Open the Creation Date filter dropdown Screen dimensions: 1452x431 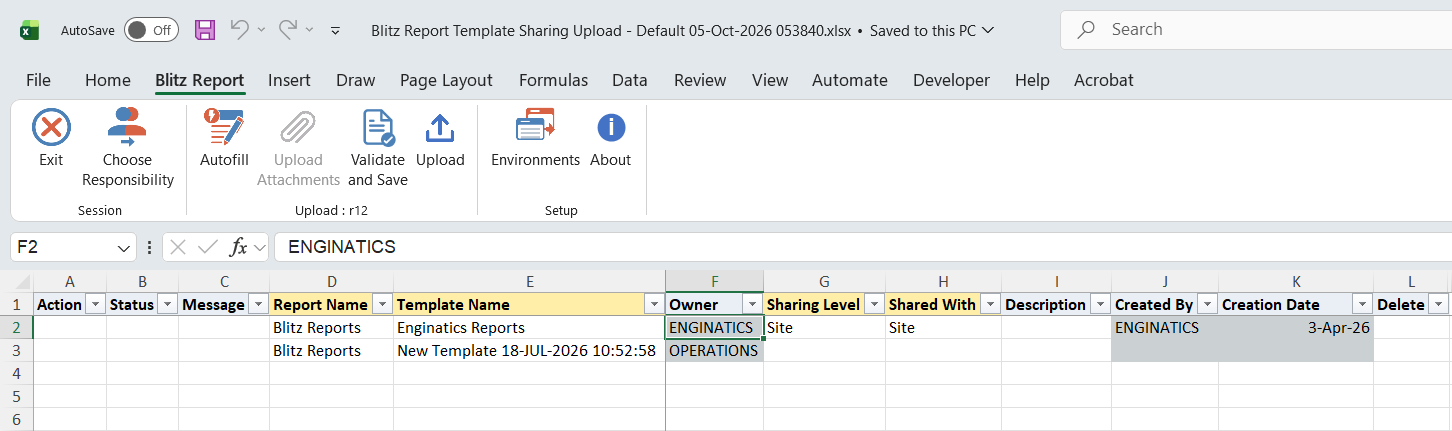point(1361,304)
